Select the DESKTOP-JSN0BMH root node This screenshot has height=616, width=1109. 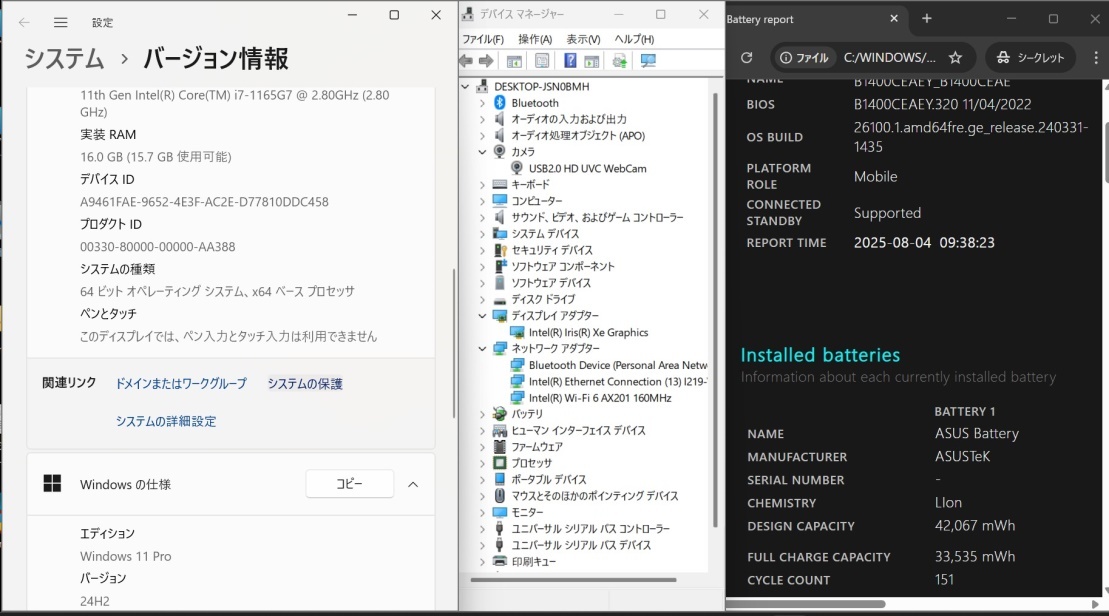pyautogui.click(x=541, y=86)
